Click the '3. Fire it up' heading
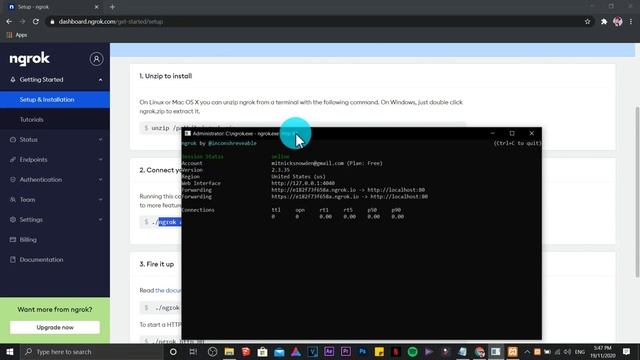Viewport: 640px width, 360px height. coord(157,264)
